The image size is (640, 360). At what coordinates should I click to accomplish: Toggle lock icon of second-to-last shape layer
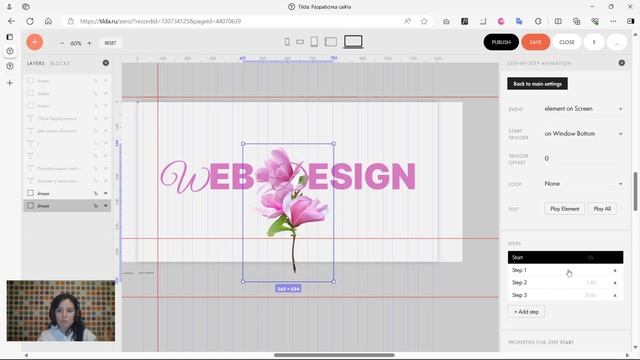[x=95, y=193]
